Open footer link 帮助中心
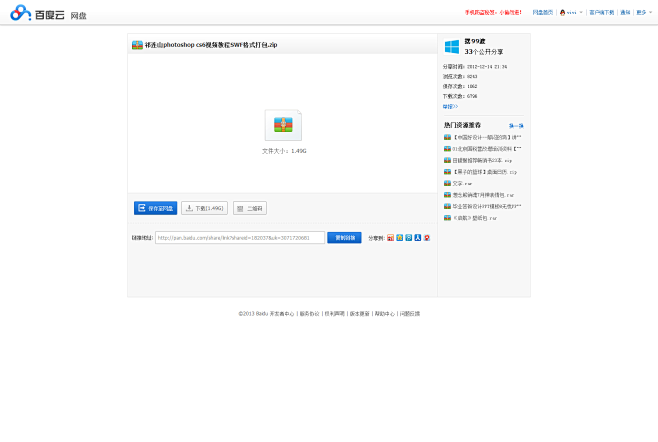Image resolution: width=658 pixels, height=442 pixels. 384,314
